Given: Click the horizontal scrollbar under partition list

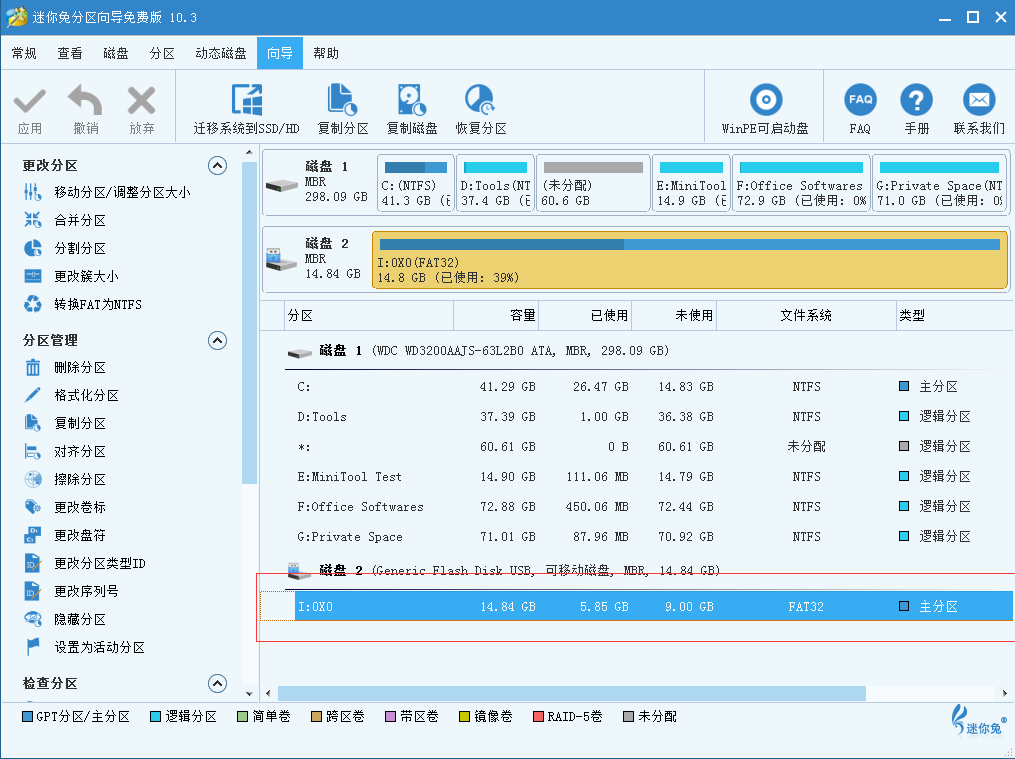Looking at the screenshot, I should coord(572,693).
